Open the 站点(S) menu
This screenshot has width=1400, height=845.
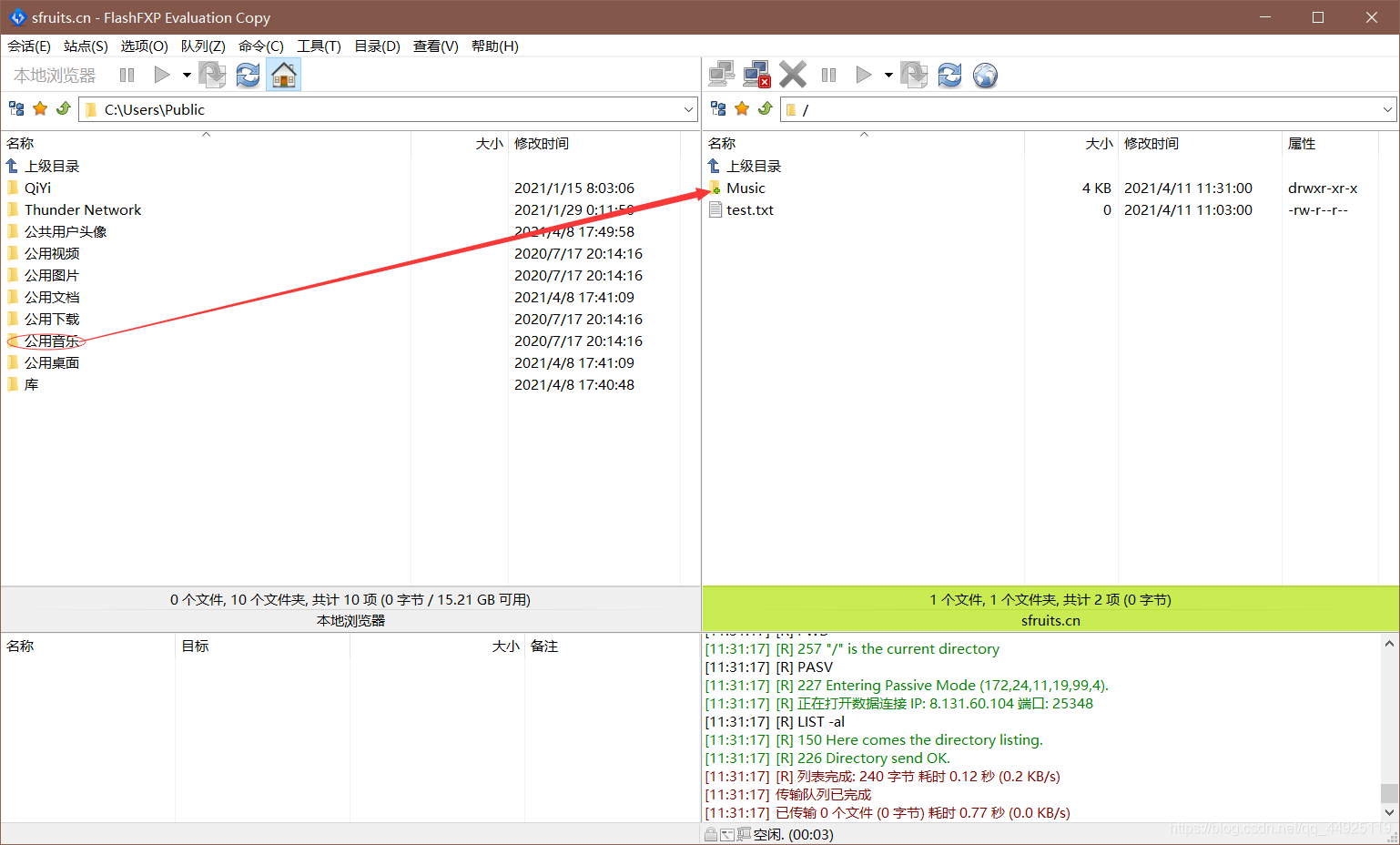click(86, 46)
